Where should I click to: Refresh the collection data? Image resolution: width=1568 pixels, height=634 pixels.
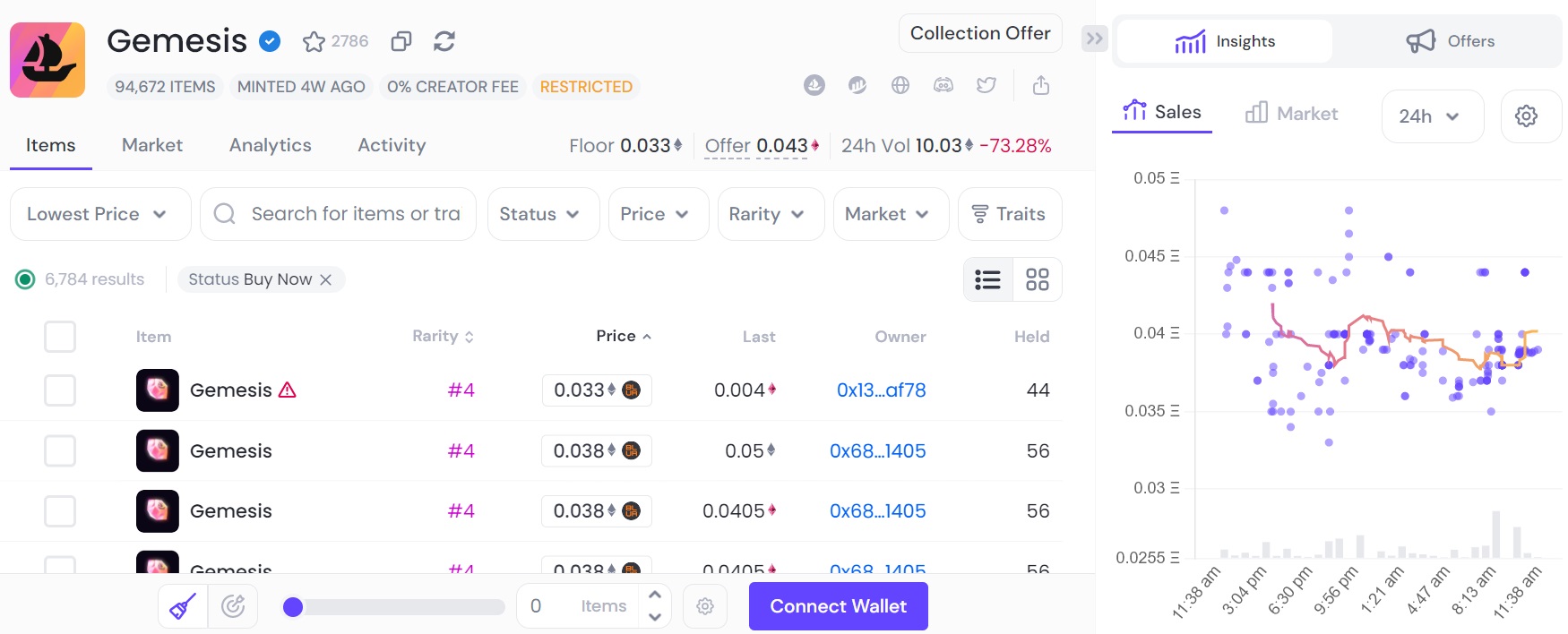(444, 41)
